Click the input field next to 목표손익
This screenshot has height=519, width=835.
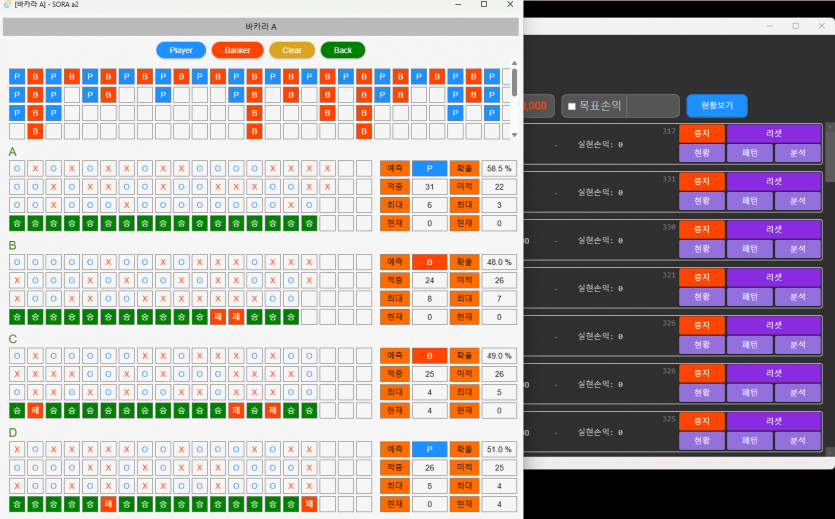click(x=652, y=106)
